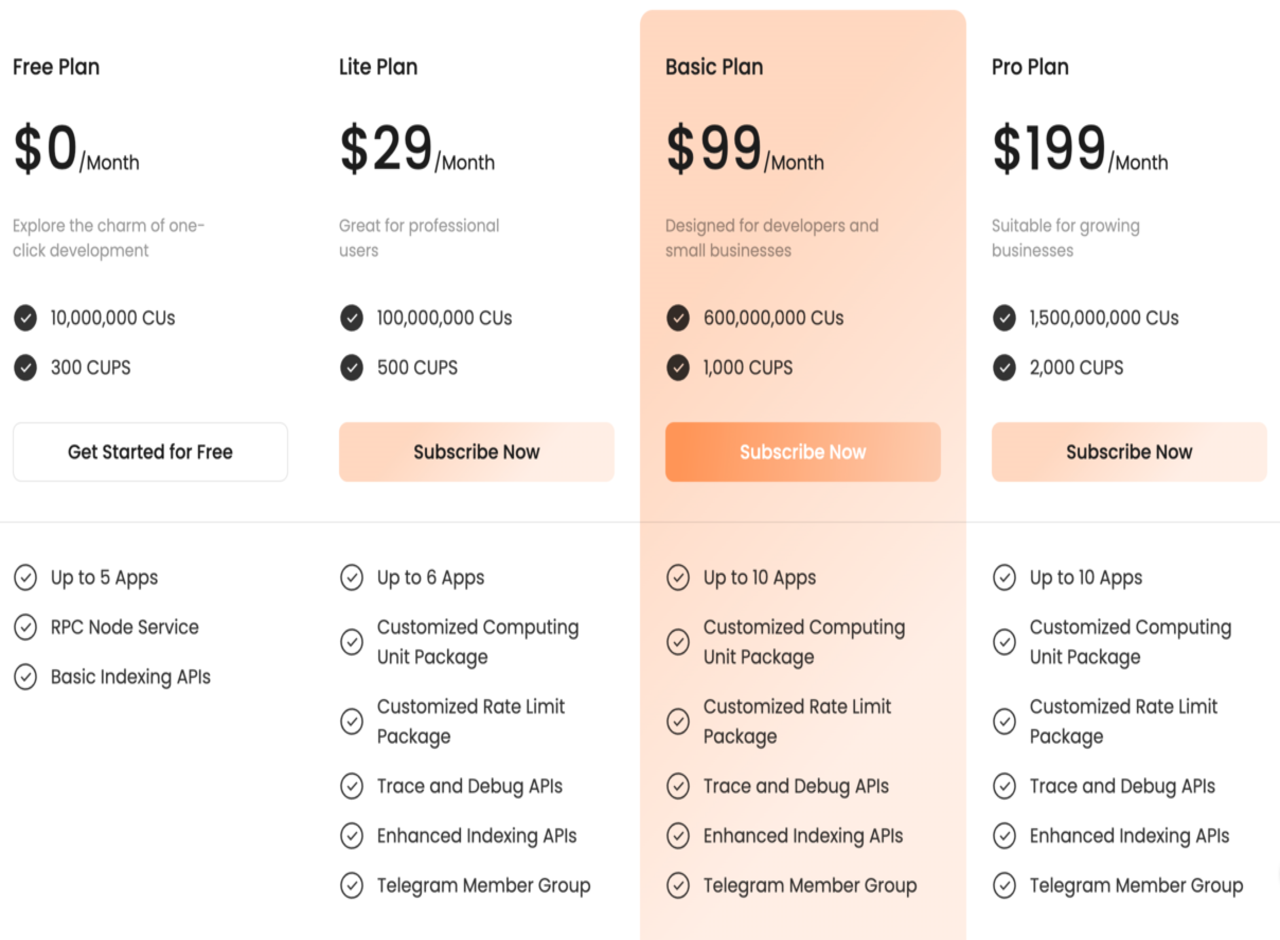Click checkmark icon beside 10,000,000 CUs

click(x=25, y=318)
